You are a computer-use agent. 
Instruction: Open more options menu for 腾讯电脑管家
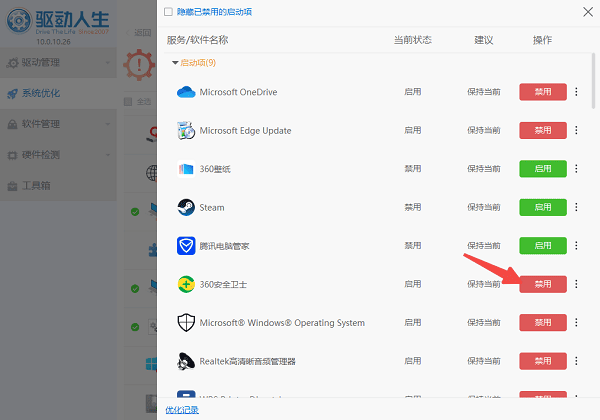tap(576, 246)
